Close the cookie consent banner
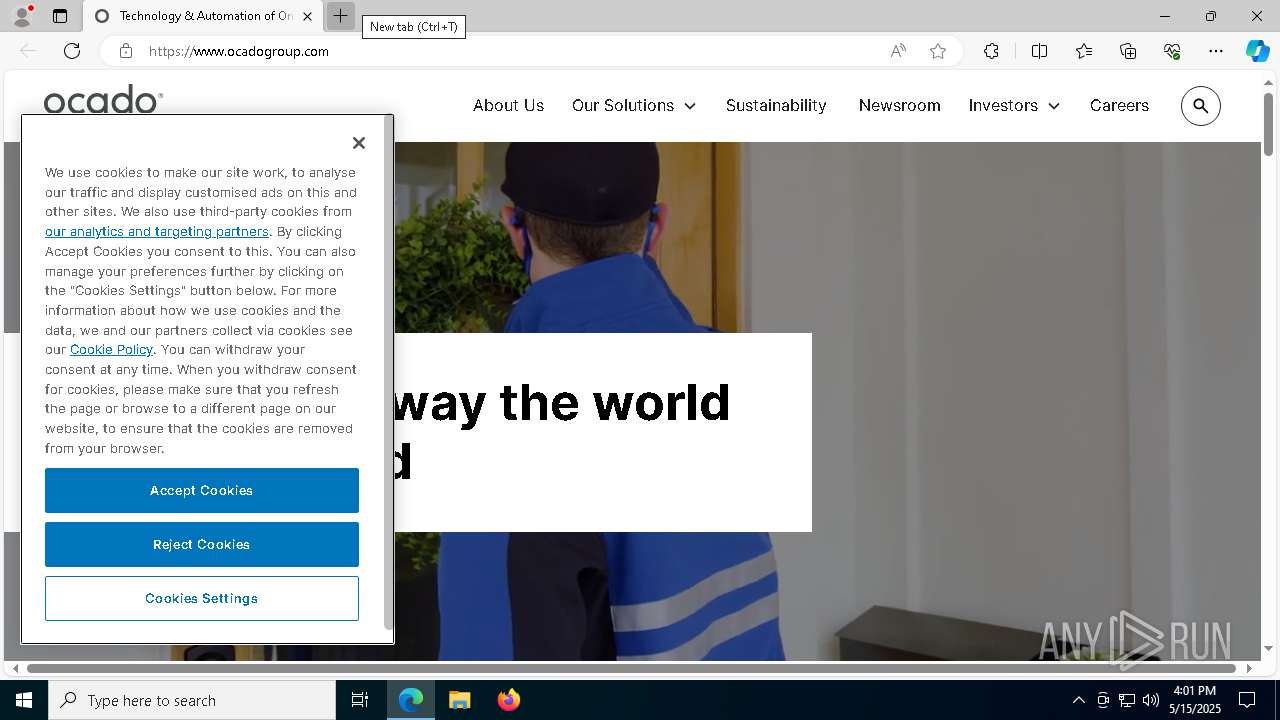The width and height of the screenshot is (1280, 720). pos(359,143)
